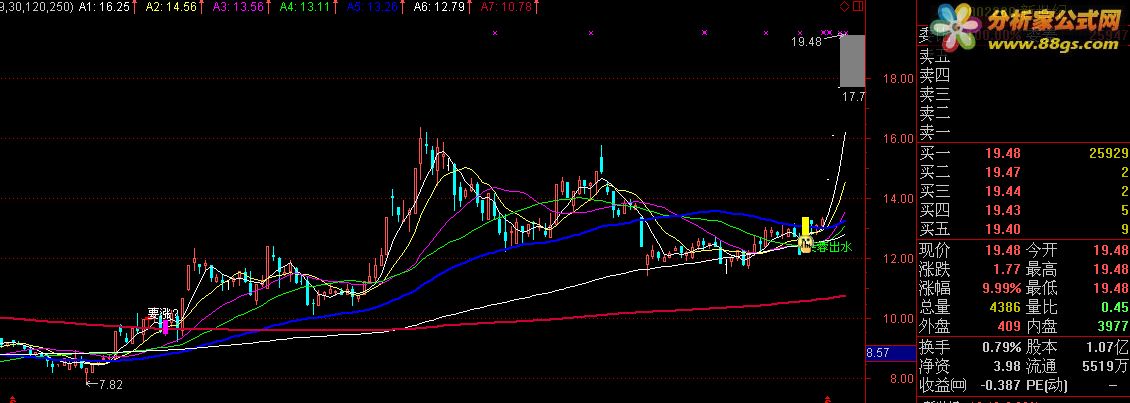1130x403 pixels.
Task: Click the 涨幅 value 9.99%
Action: pos(1001,289)
